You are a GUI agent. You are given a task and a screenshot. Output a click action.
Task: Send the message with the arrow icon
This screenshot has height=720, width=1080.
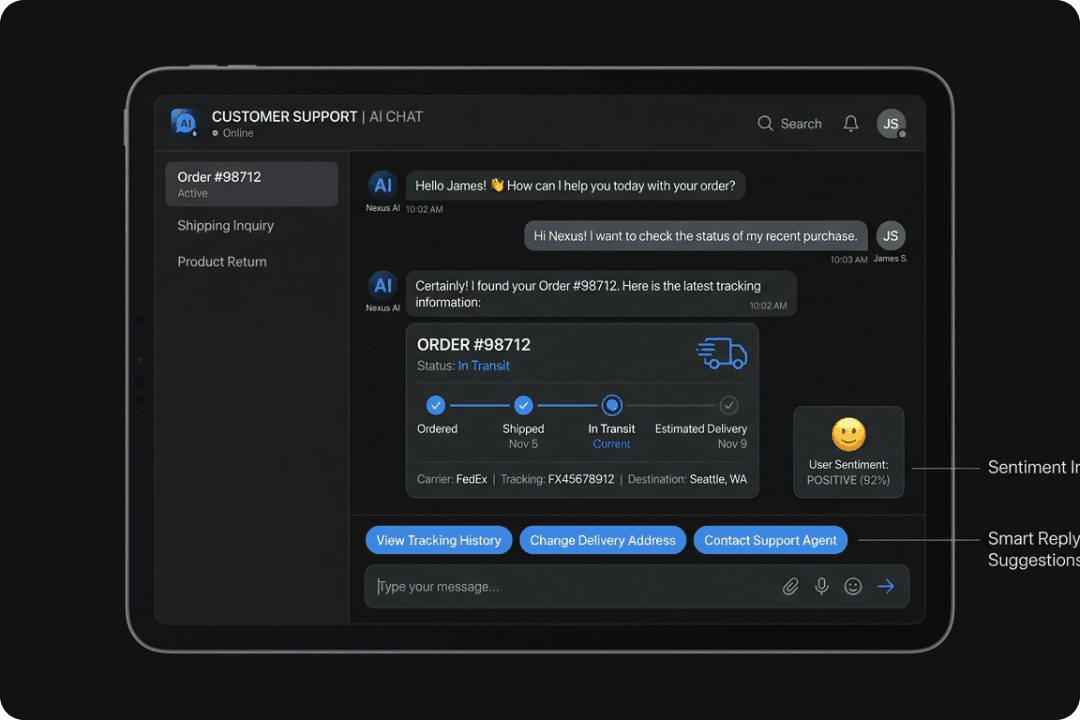pos(885,586)
